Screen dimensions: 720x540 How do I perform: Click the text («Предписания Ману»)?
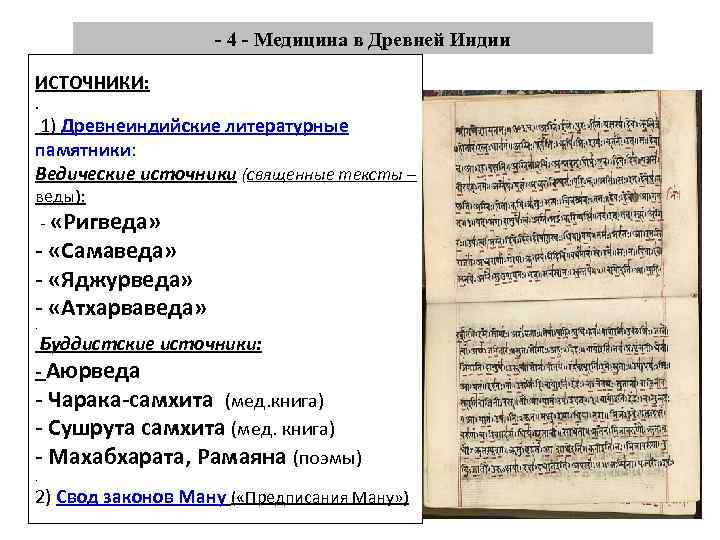pos(320,498)
